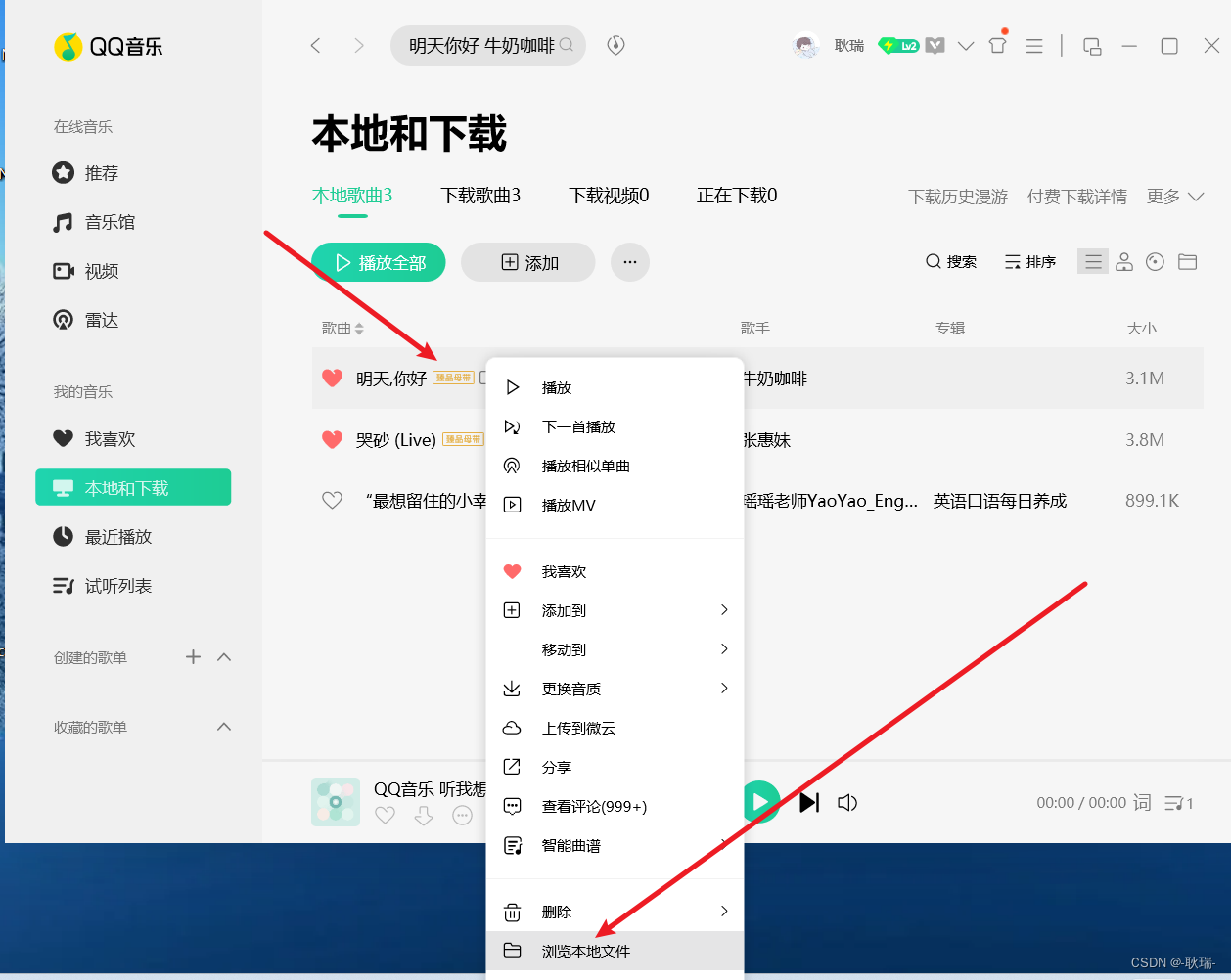
Task: Go back with the left navigation arrow
Action: point(315,45)
